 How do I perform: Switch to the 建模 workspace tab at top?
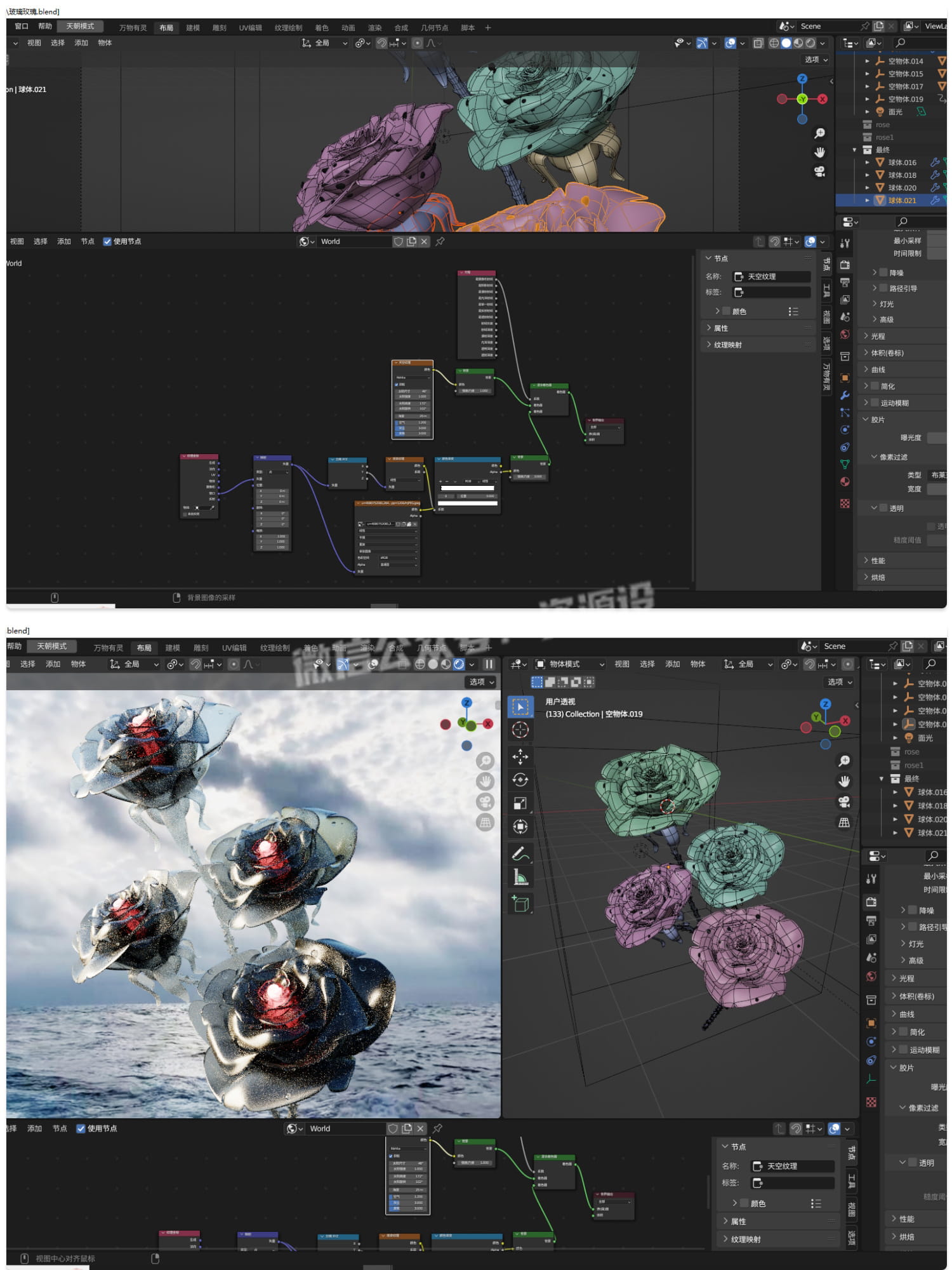pyautogui.click(x=193, y=28)
